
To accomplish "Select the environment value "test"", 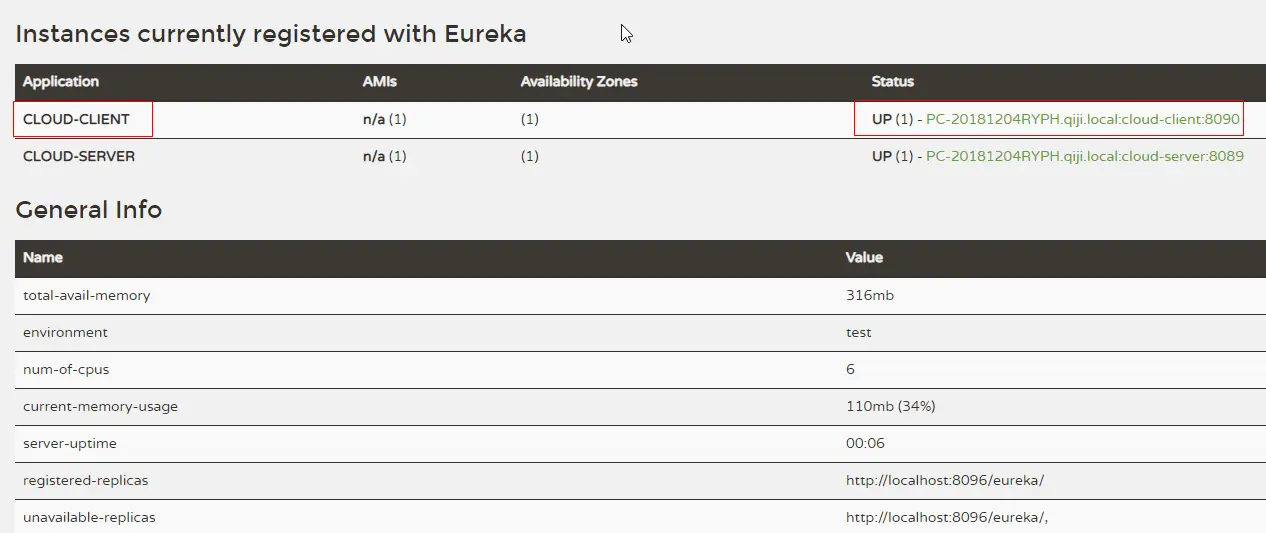I will pos(859,332).
